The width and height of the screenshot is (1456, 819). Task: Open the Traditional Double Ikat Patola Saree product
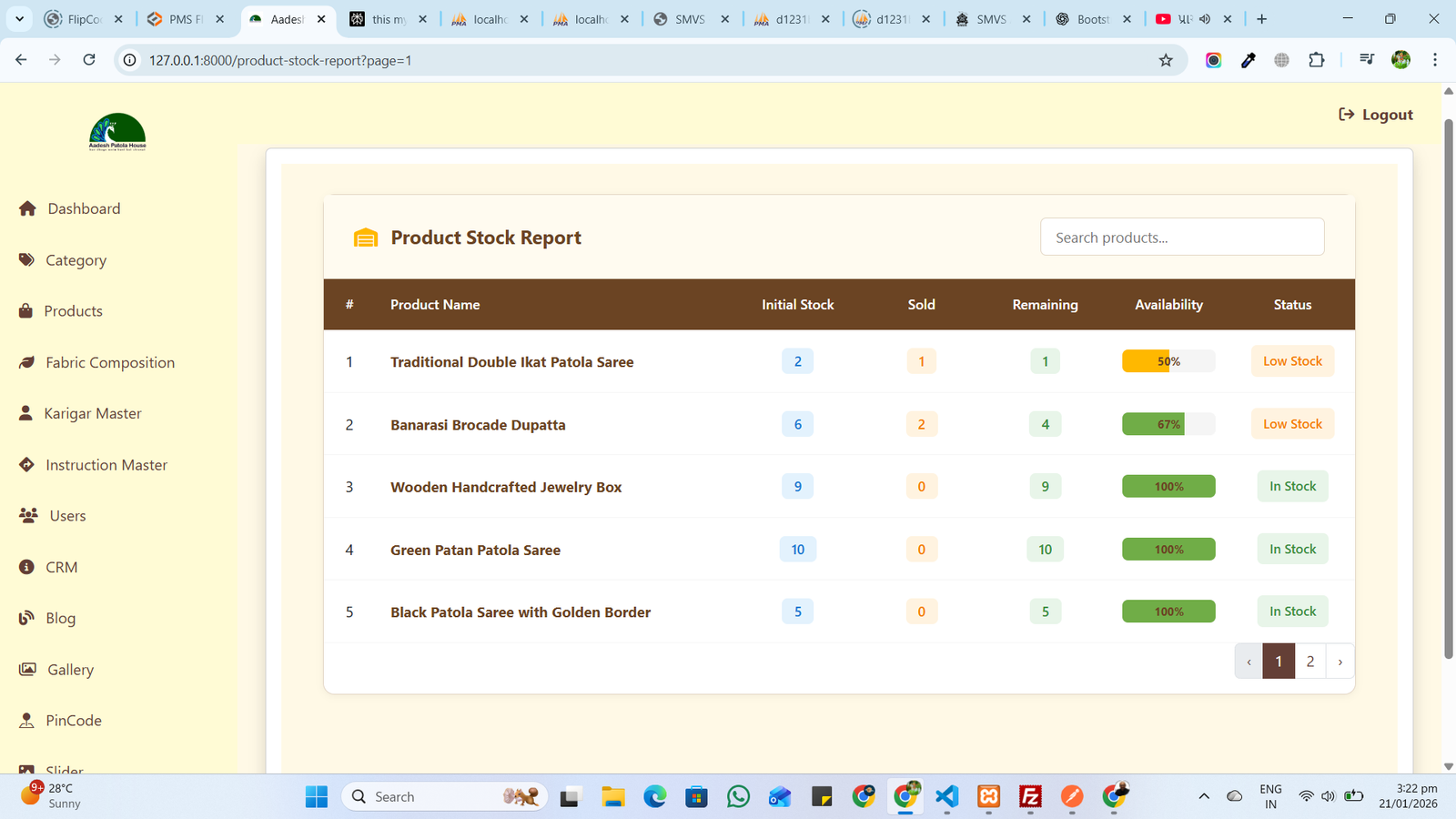click(511, 361)
